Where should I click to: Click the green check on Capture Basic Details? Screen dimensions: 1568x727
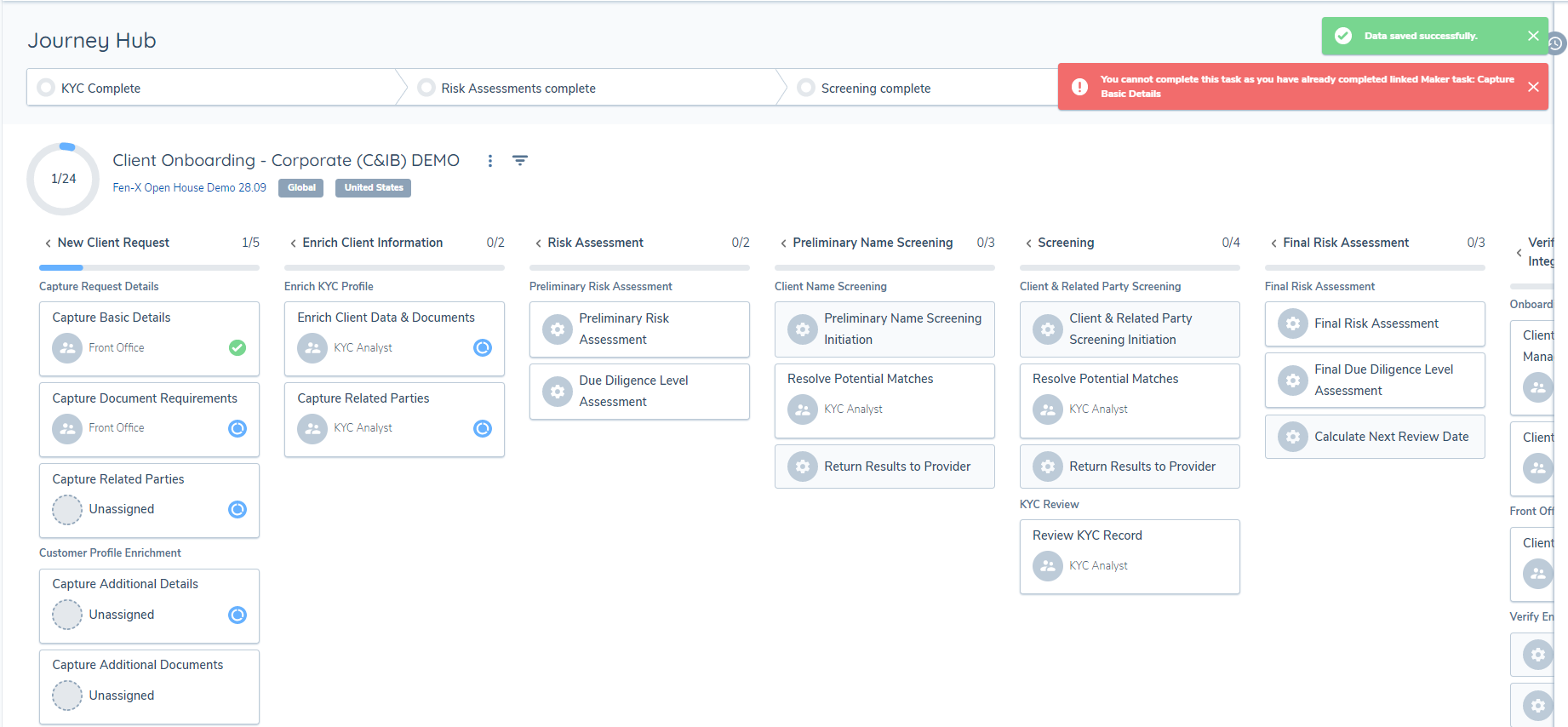click(x=237, y=347)
